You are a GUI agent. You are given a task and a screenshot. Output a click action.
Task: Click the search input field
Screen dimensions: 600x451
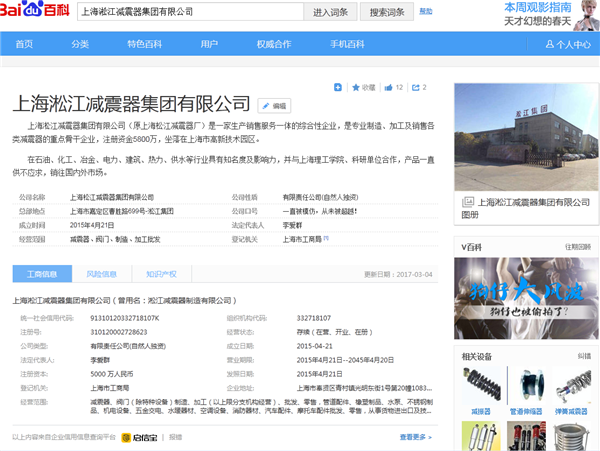[188, 13]
